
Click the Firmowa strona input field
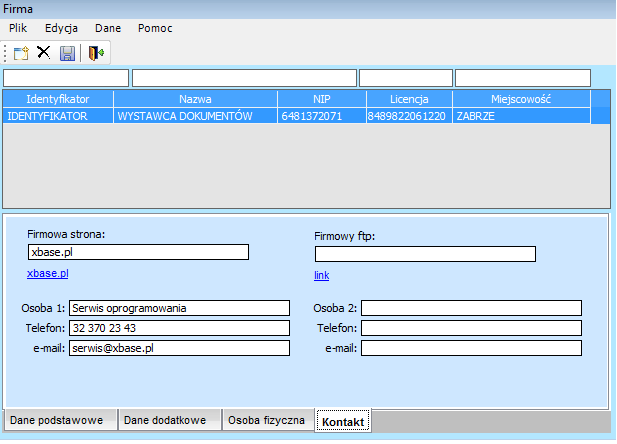(138, 252)
